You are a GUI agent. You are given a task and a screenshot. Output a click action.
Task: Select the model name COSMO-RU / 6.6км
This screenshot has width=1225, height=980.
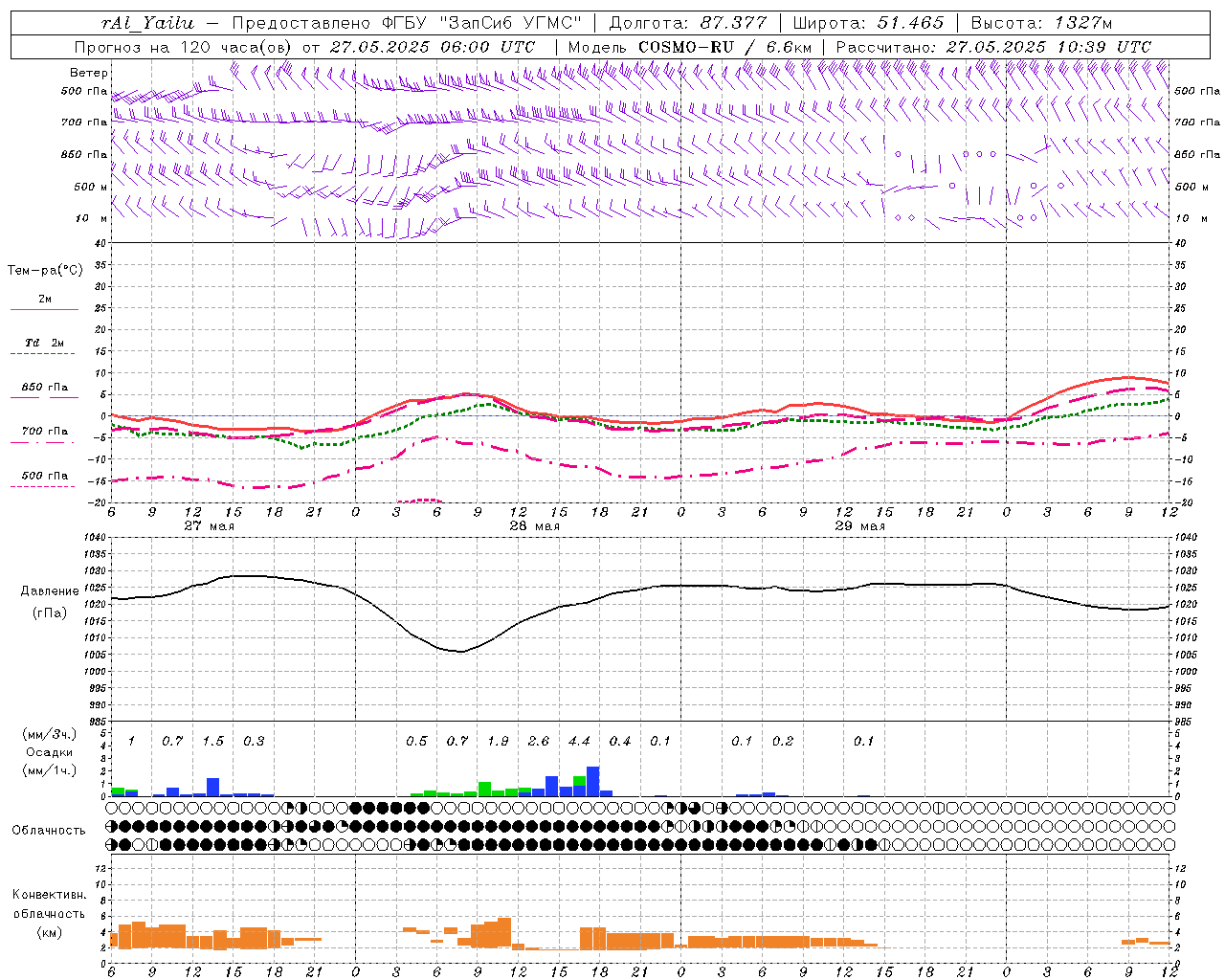(x=725, y=47)
